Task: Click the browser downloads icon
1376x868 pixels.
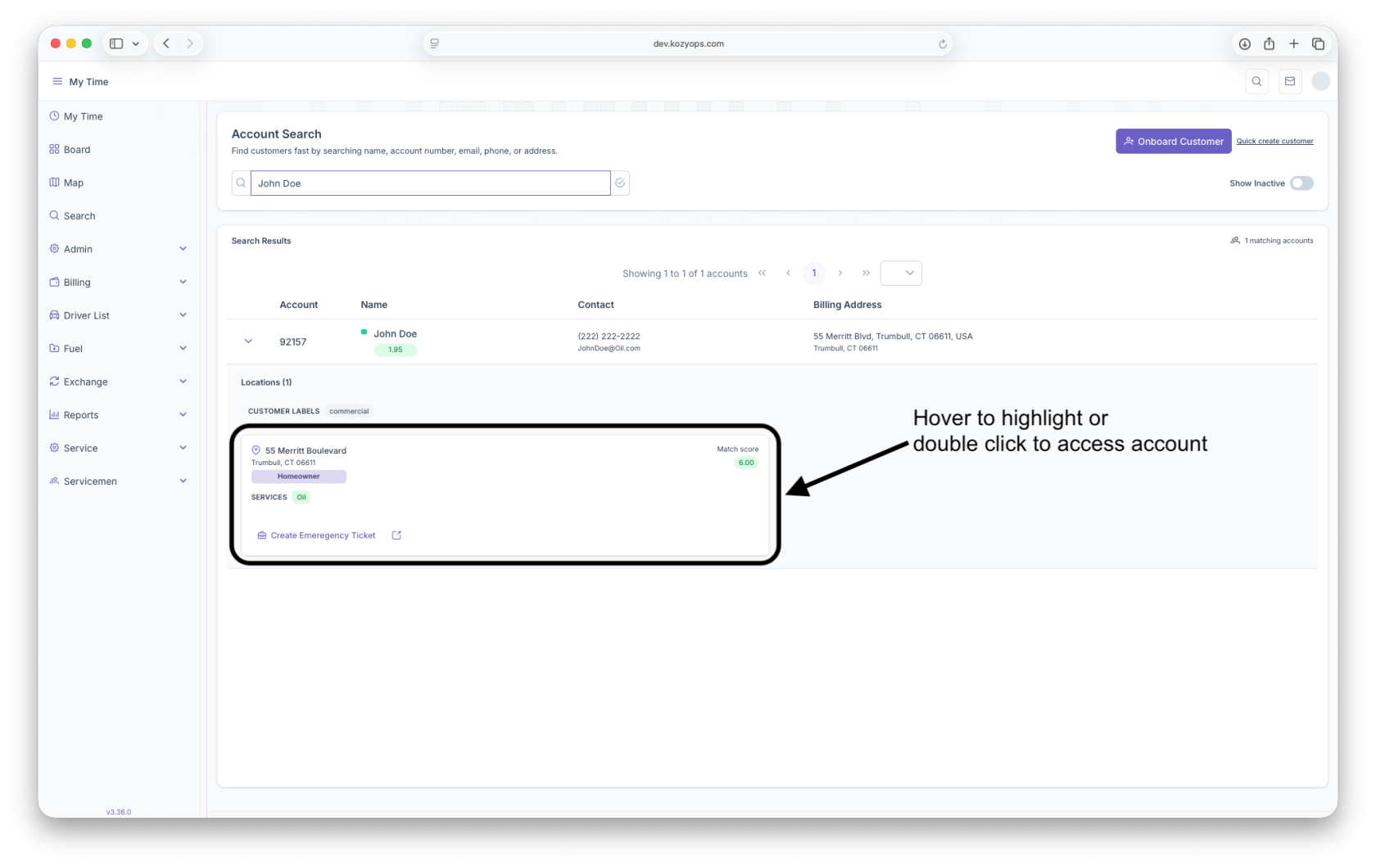Action: point(1244,43)
